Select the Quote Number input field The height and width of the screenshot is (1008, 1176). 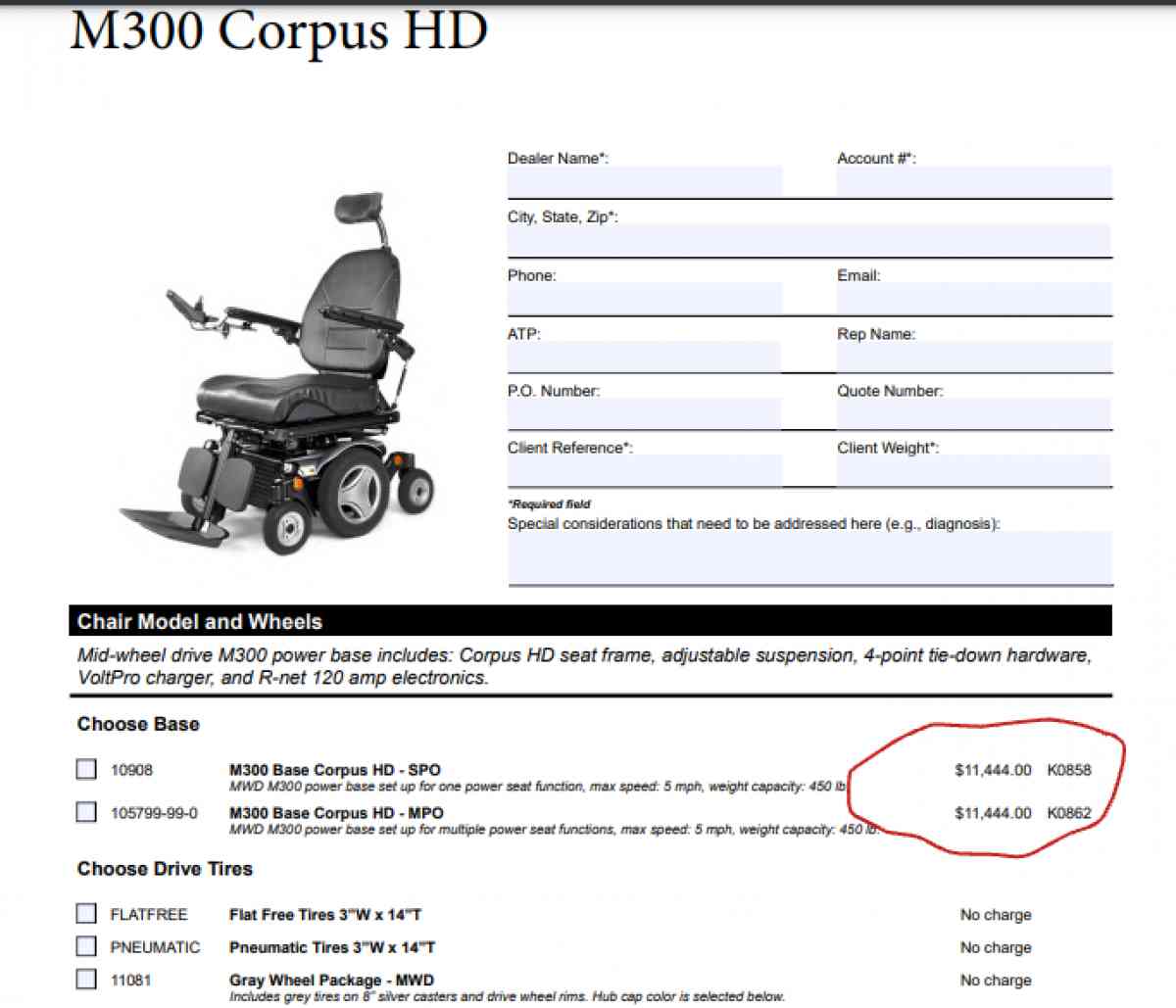tap(970, 412)
